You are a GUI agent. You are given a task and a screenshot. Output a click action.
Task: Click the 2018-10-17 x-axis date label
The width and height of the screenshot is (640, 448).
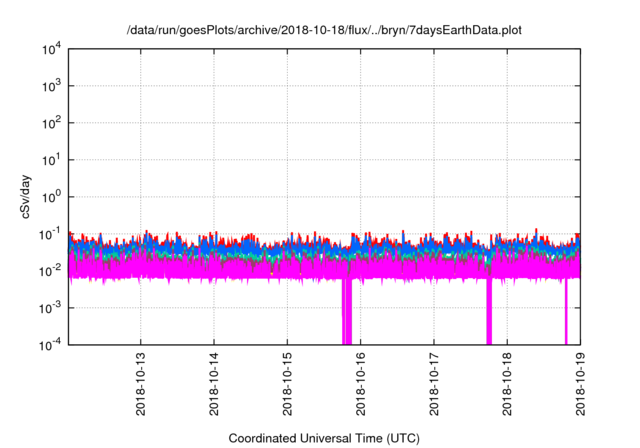click(434, 384)
